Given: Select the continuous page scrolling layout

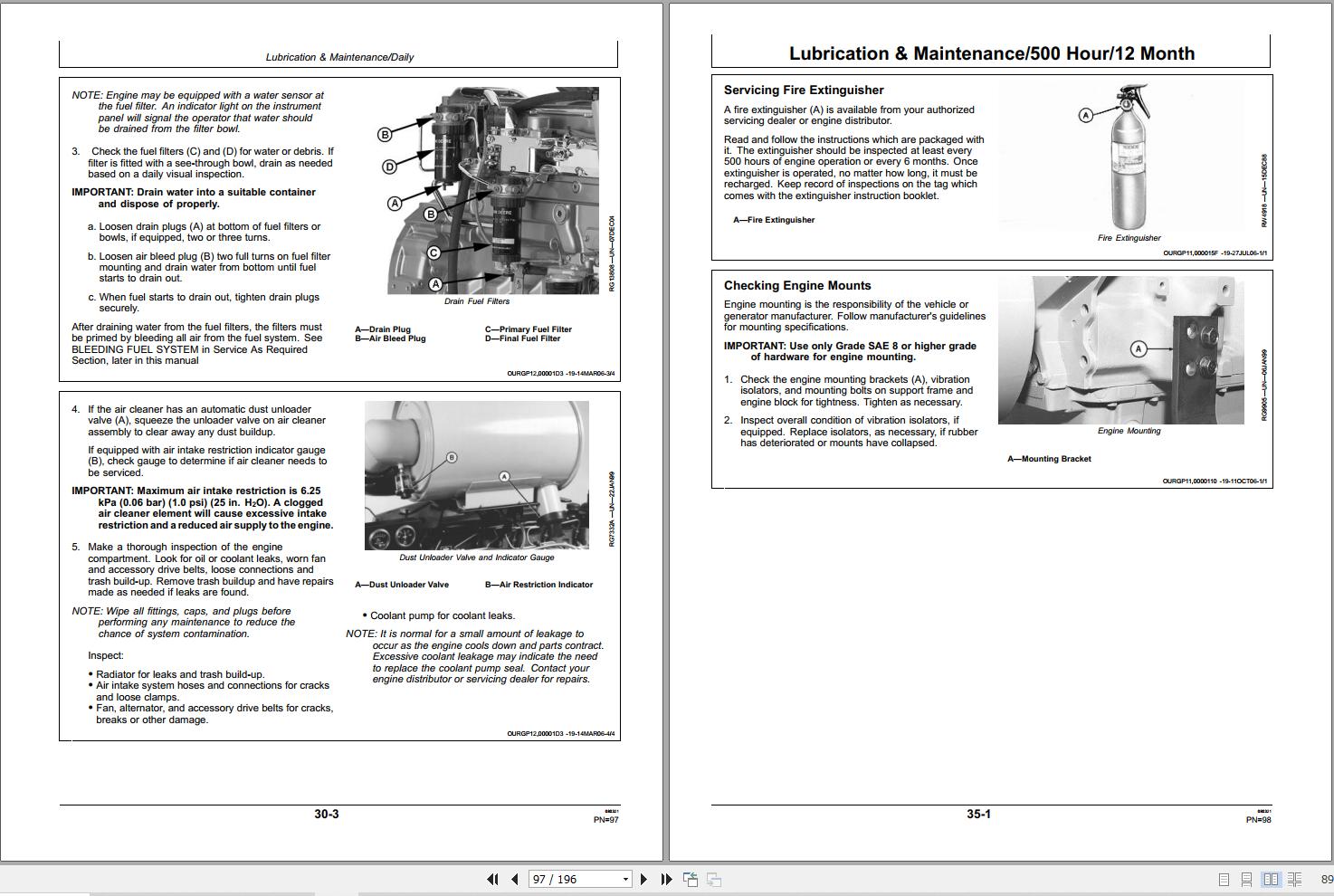Looking at the screenshot, I should 1247,879.
